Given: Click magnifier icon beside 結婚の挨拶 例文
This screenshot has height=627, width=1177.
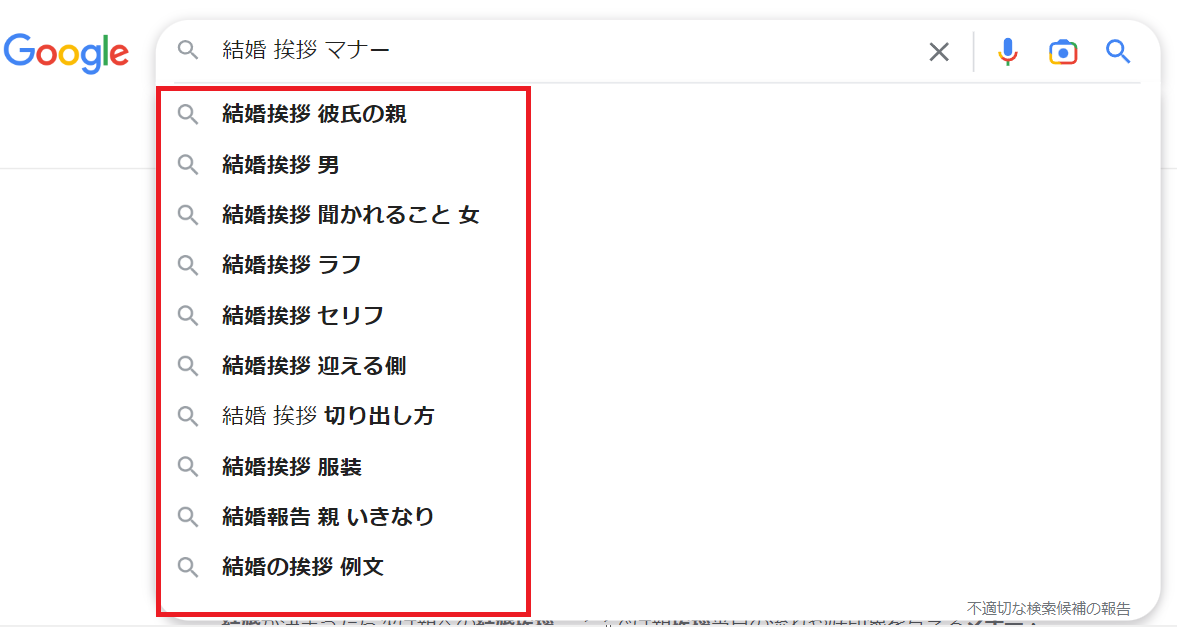Looking at the screenshot, I should (188, 567).
